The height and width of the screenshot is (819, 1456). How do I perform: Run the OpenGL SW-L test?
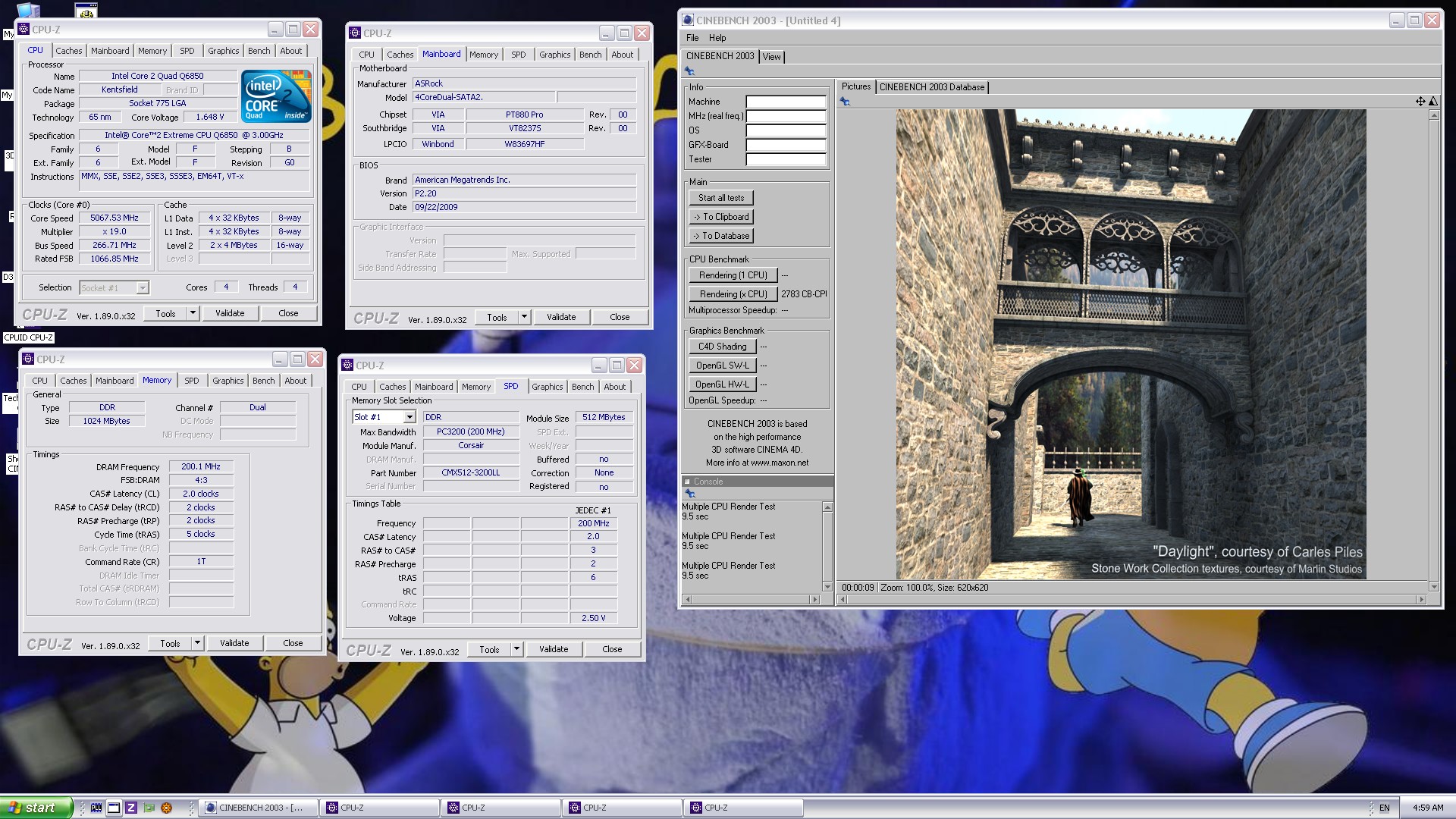[x=723, y=366]
